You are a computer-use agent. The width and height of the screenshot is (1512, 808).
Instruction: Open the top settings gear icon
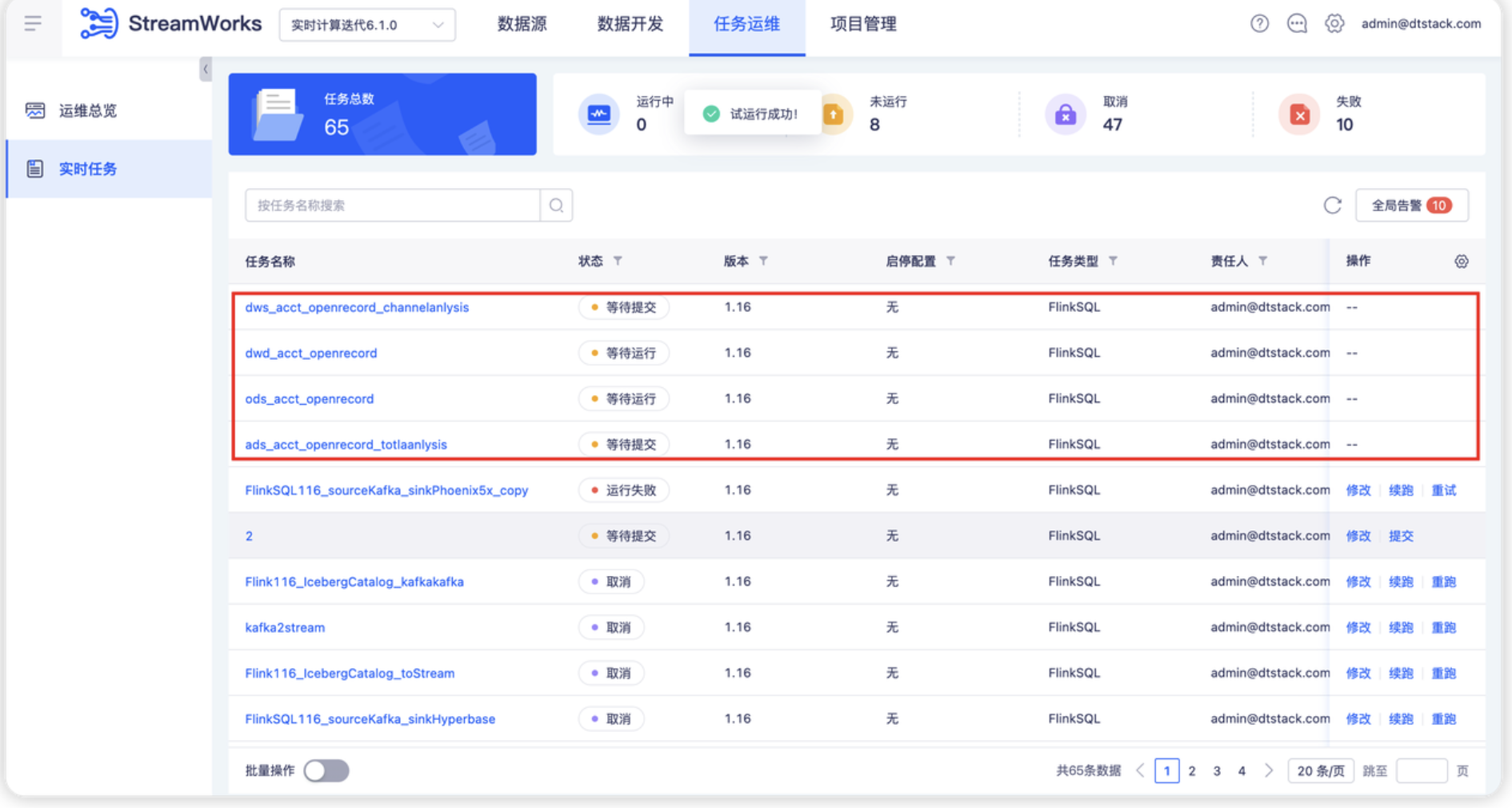pos(1334,24)
